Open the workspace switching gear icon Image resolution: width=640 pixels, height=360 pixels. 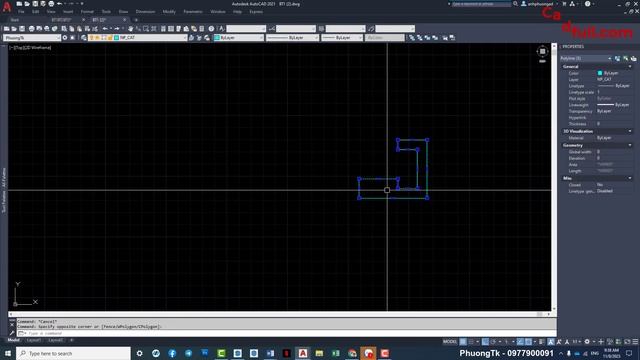(x=587, y=342)
